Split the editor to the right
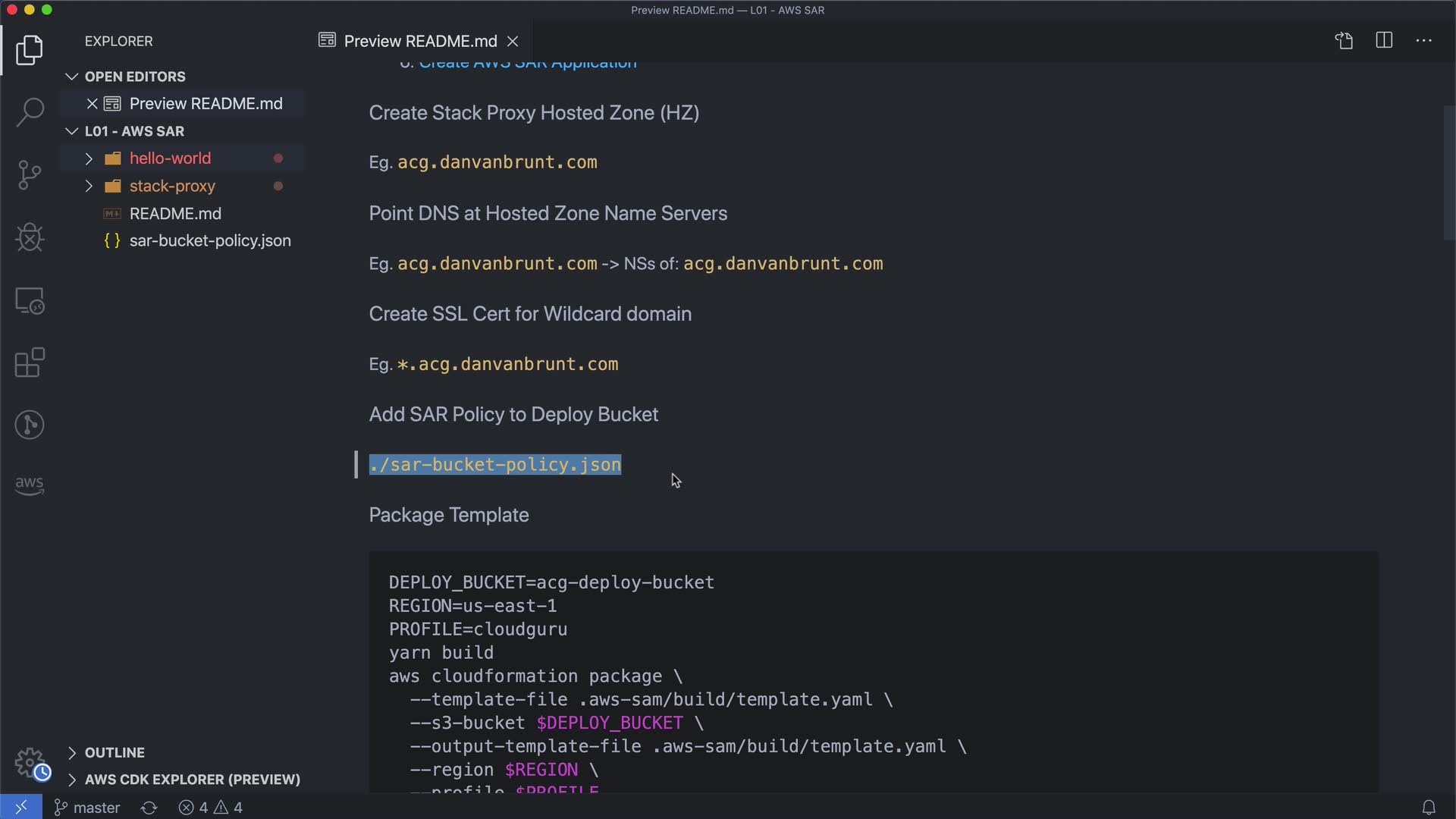The height and width of the screenshot is (819, 1456). pos(1384,41)
